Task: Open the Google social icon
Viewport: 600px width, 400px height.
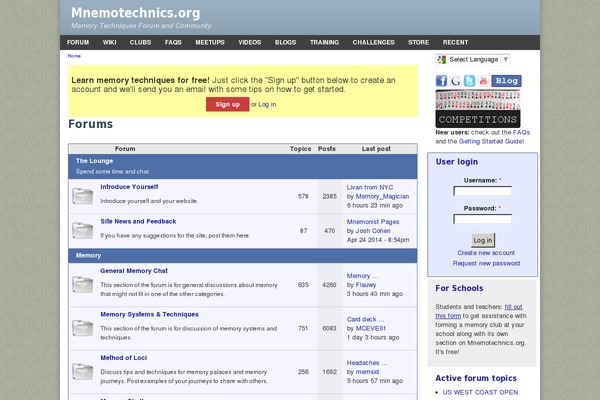Action: pos(455,81)
